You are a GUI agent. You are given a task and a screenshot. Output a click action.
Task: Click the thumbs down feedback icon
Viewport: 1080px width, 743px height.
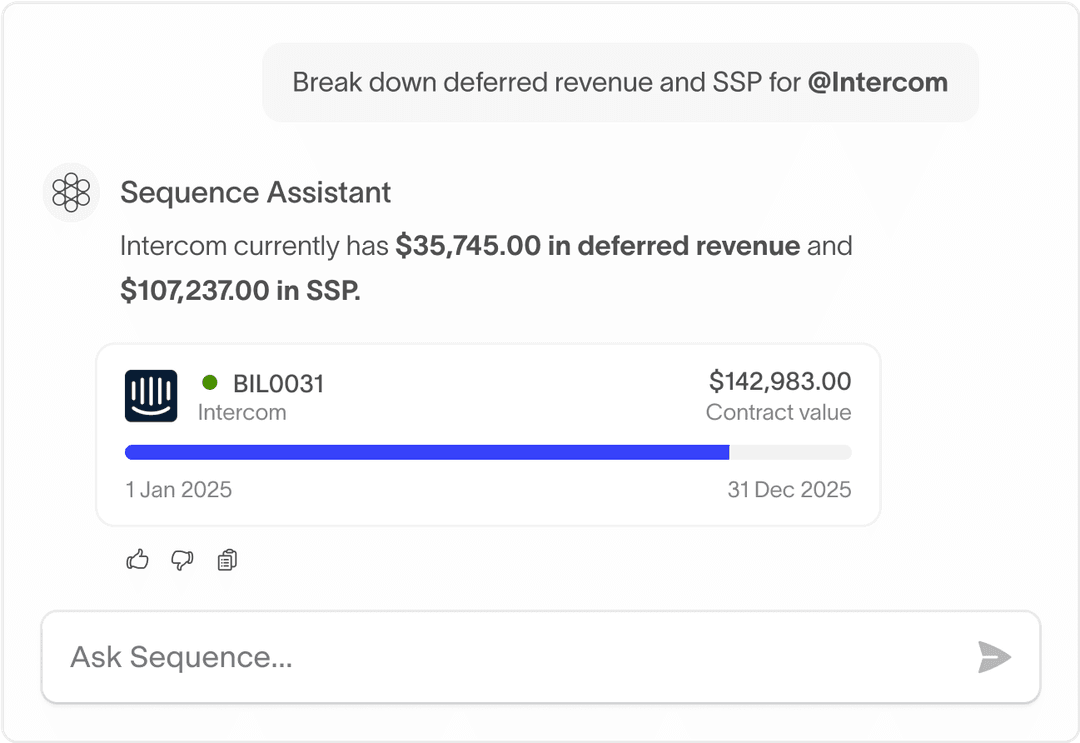(x=182, y=560)
